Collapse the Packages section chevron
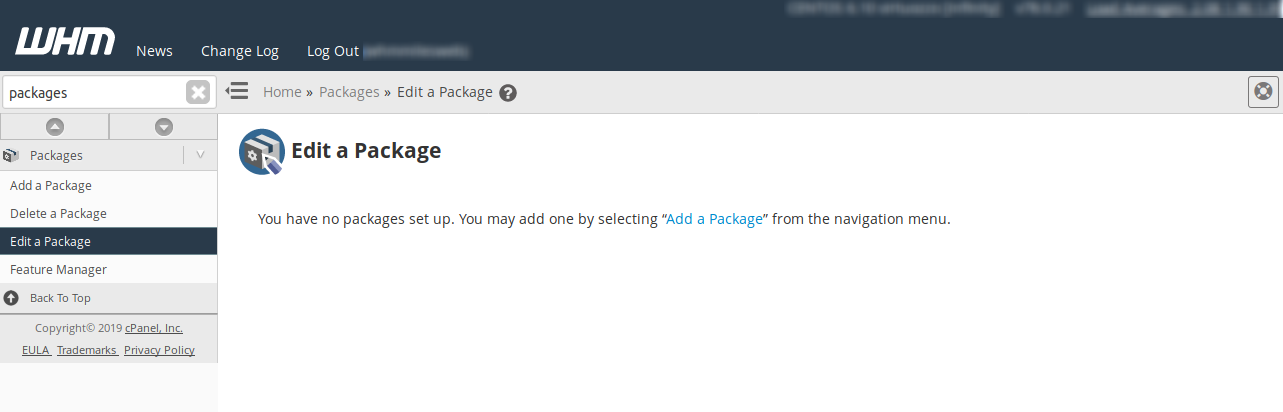This screenshot has height=412, width=1283. (200, 155)
